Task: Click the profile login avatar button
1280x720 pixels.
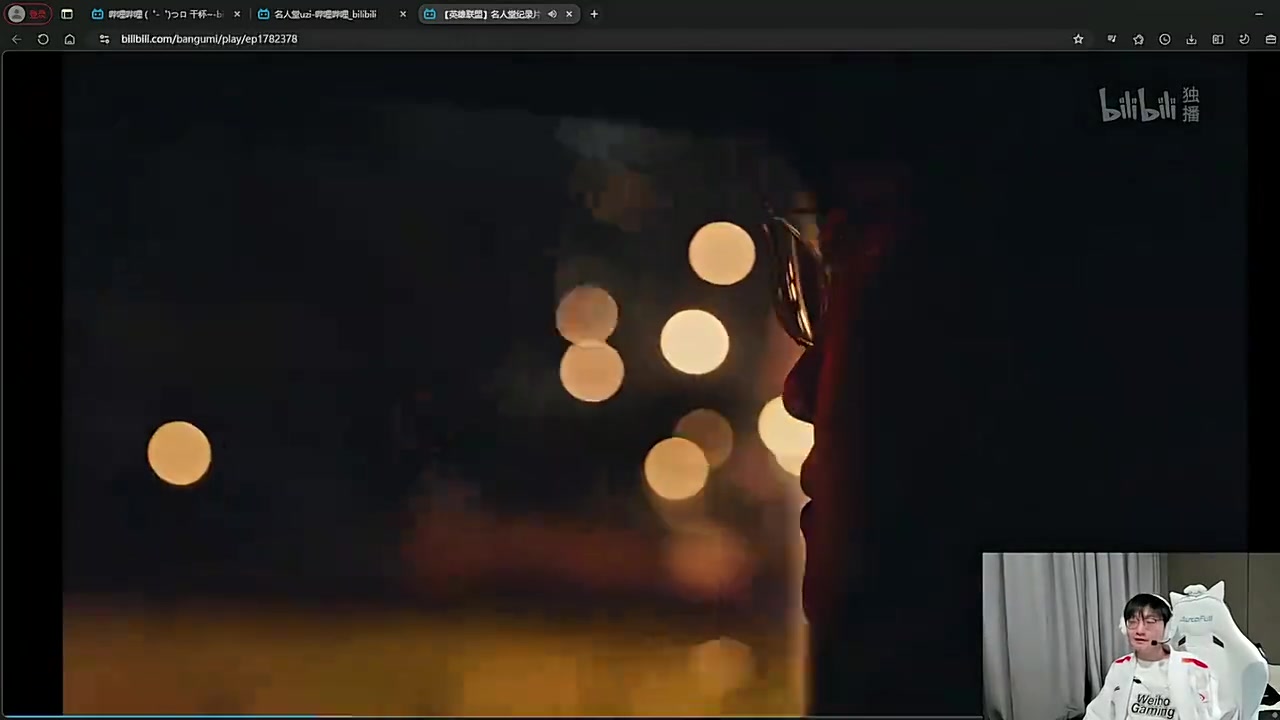Action: 27,14
